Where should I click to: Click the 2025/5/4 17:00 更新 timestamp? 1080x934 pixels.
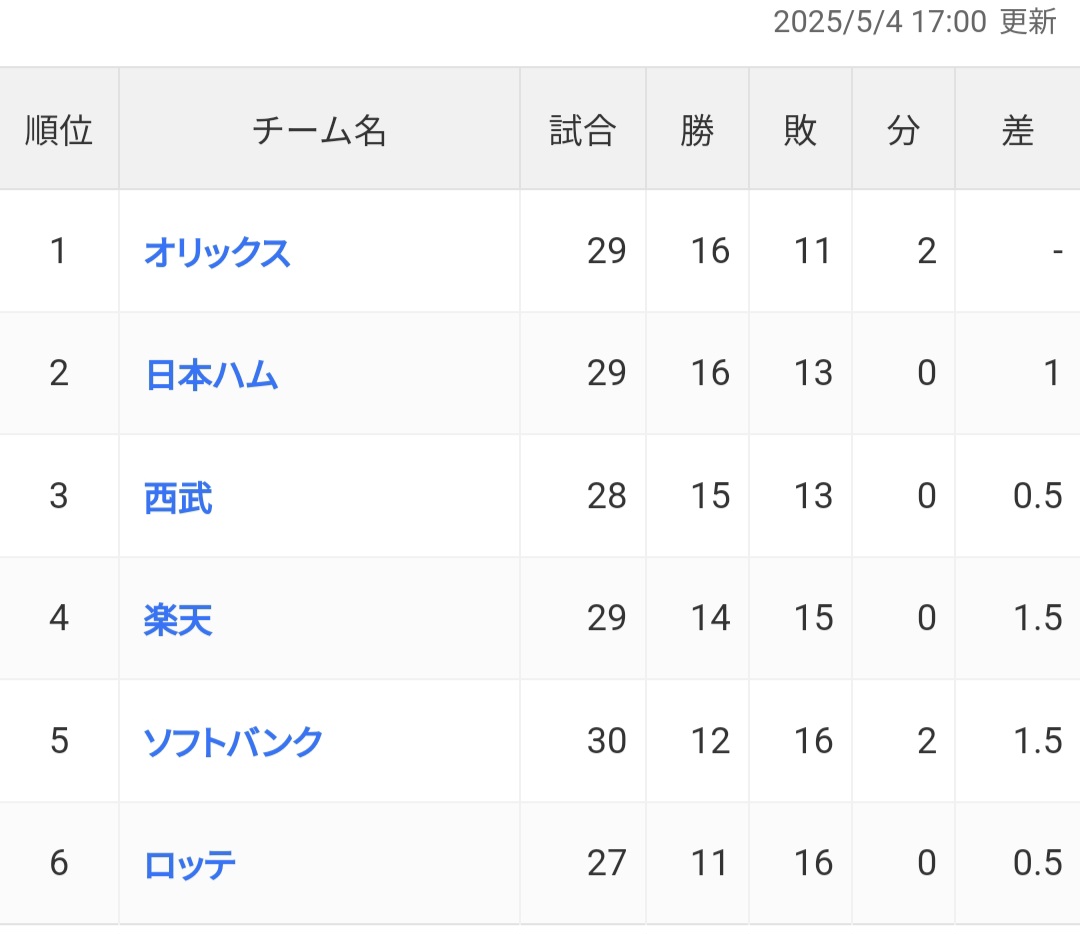(x=914, y=23)
